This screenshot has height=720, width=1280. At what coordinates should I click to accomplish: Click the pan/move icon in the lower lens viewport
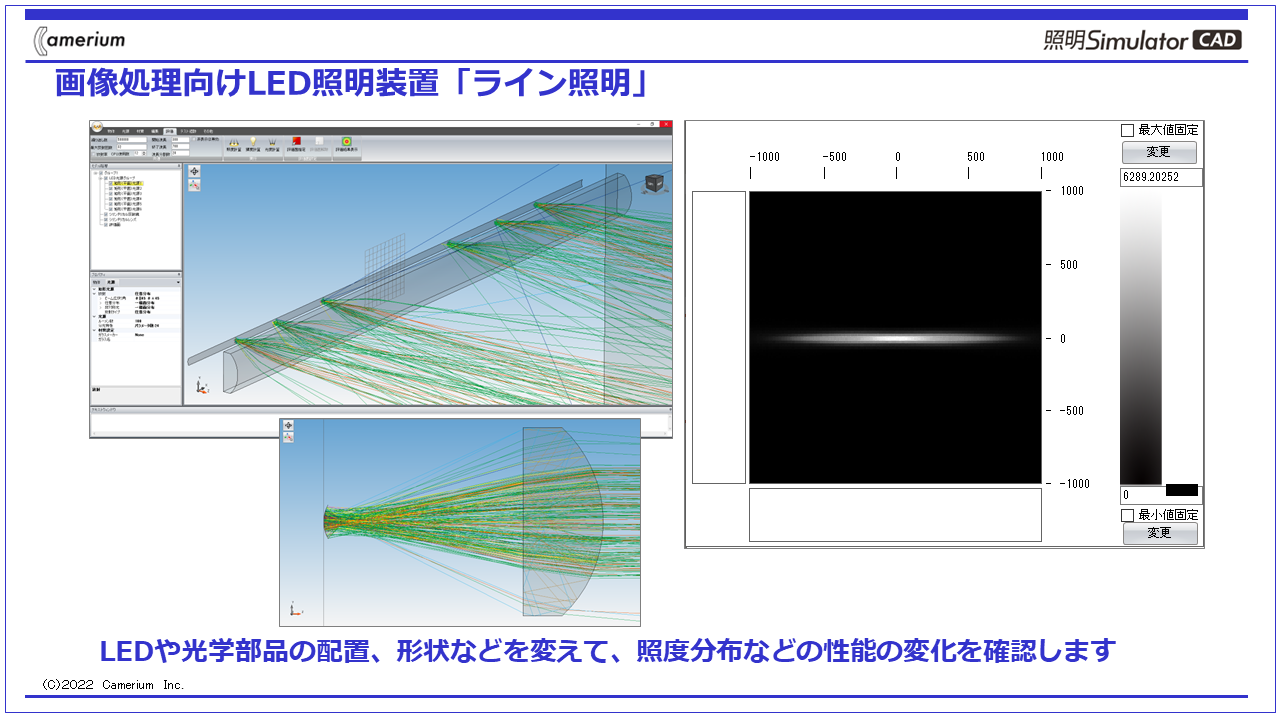click(288, 425)
